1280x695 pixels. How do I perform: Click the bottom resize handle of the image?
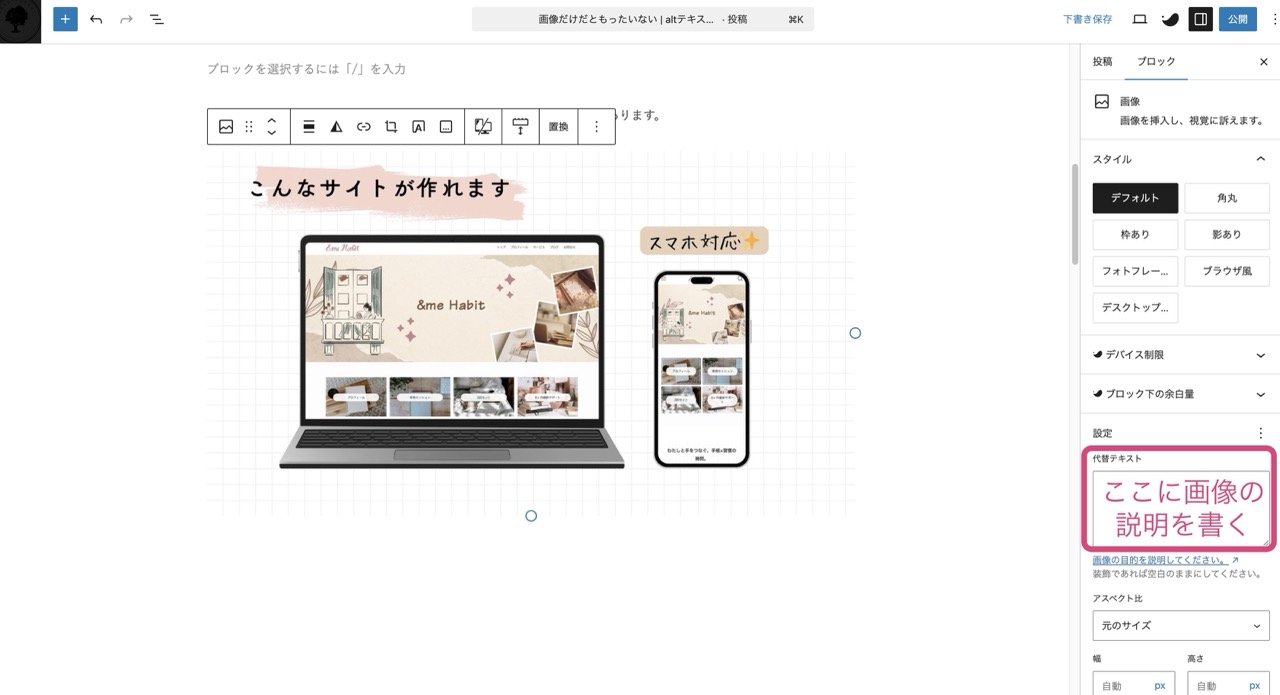pos(531,516)
